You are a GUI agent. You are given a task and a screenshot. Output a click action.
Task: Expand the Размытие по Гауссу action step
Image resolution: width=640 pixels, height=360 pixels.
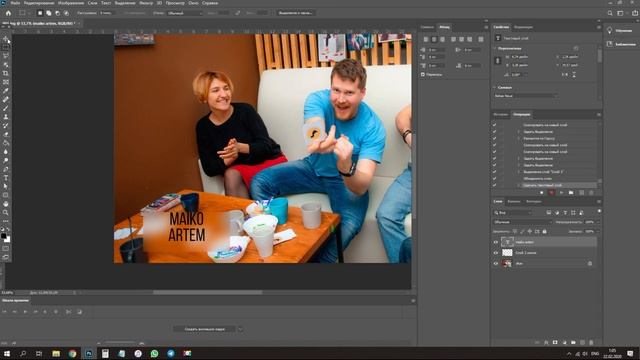pyautogui.click(x=519, y=138)
